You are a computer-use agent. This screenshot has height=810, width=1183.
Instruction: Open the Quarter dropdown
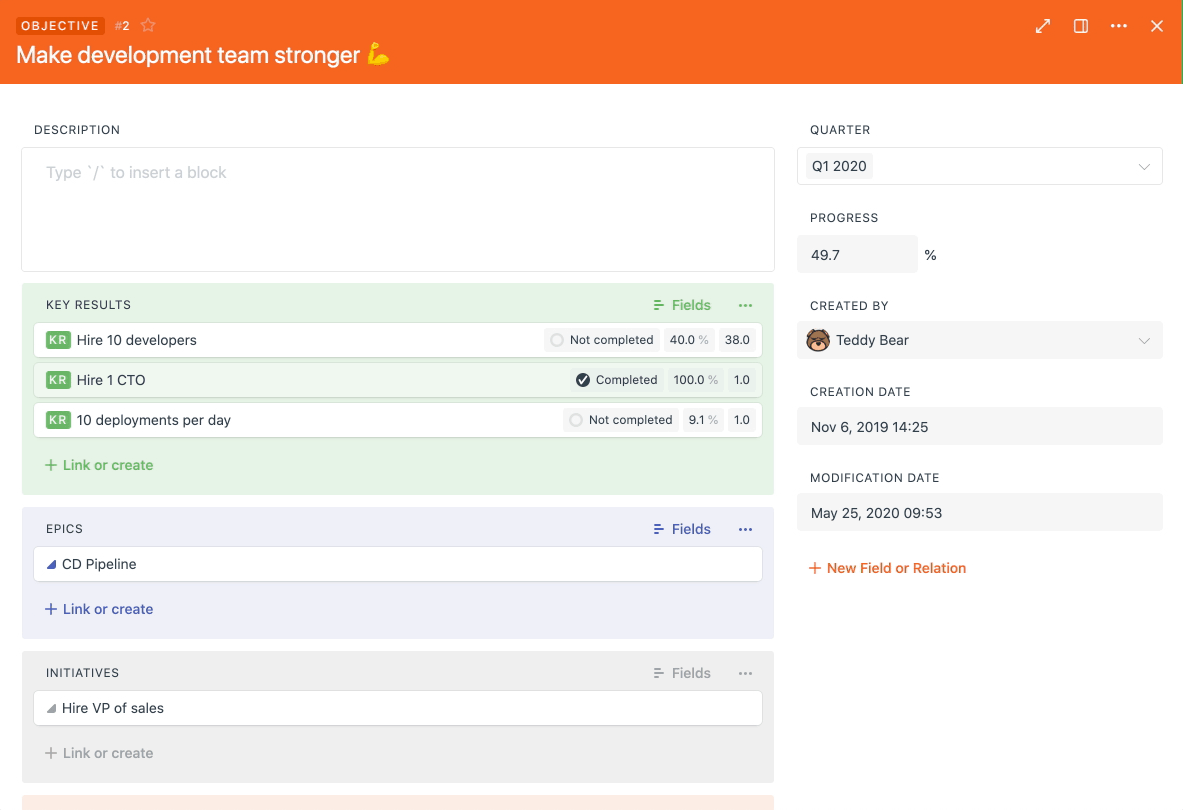pyautogui.click(x=1144, y=167)
